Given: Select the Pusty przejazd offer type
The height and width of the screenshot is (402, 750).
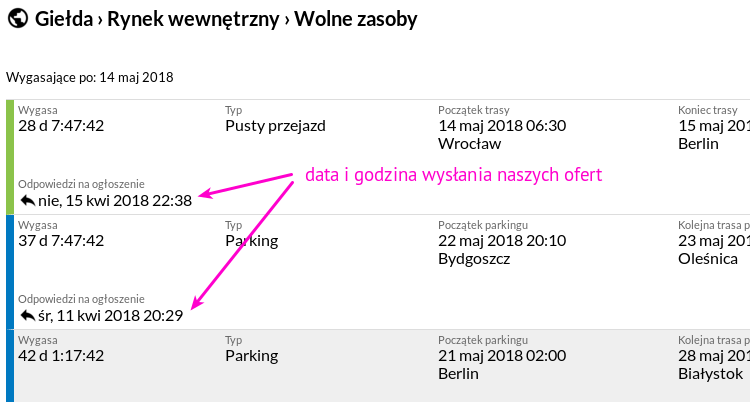Looking at the screenshot, I should [276, 126].
